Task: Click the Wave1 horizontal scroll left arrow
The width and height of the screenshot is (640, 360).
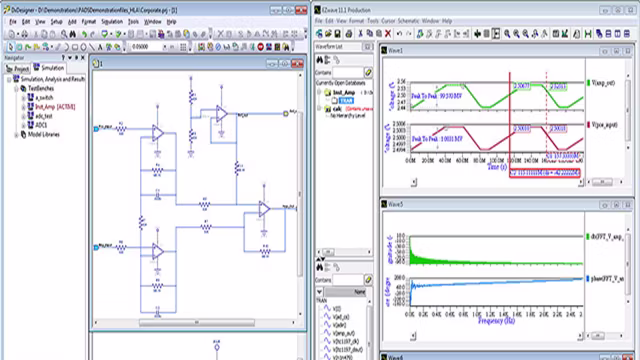Action: pos(414,182)
